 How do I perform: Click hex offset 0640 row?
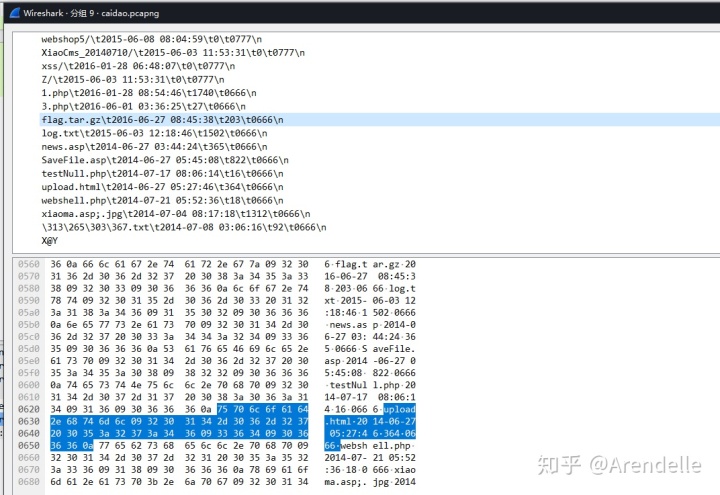pos(217,433)
